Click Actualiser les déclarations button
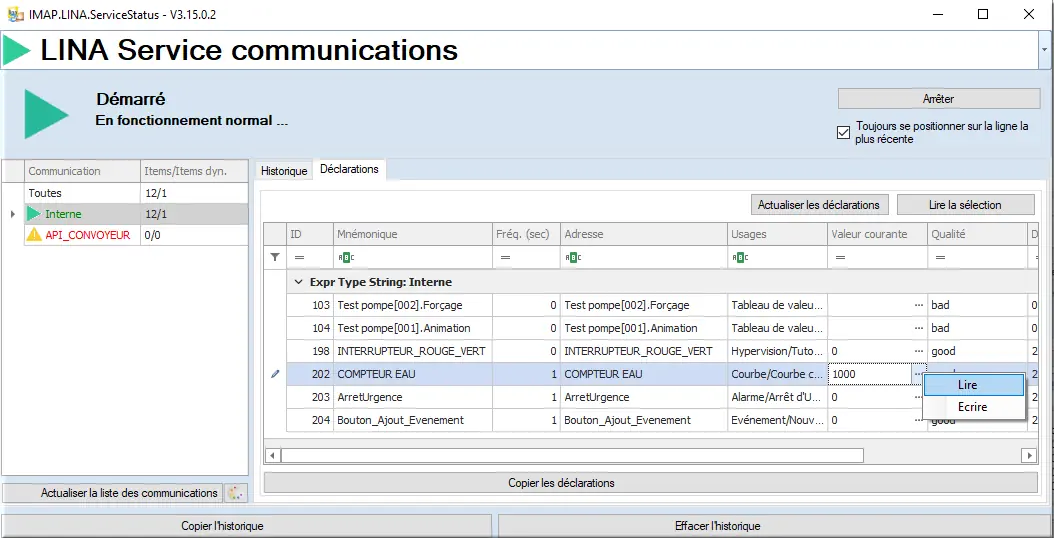This screenshot has height=538, width=1054. point(819,204)
